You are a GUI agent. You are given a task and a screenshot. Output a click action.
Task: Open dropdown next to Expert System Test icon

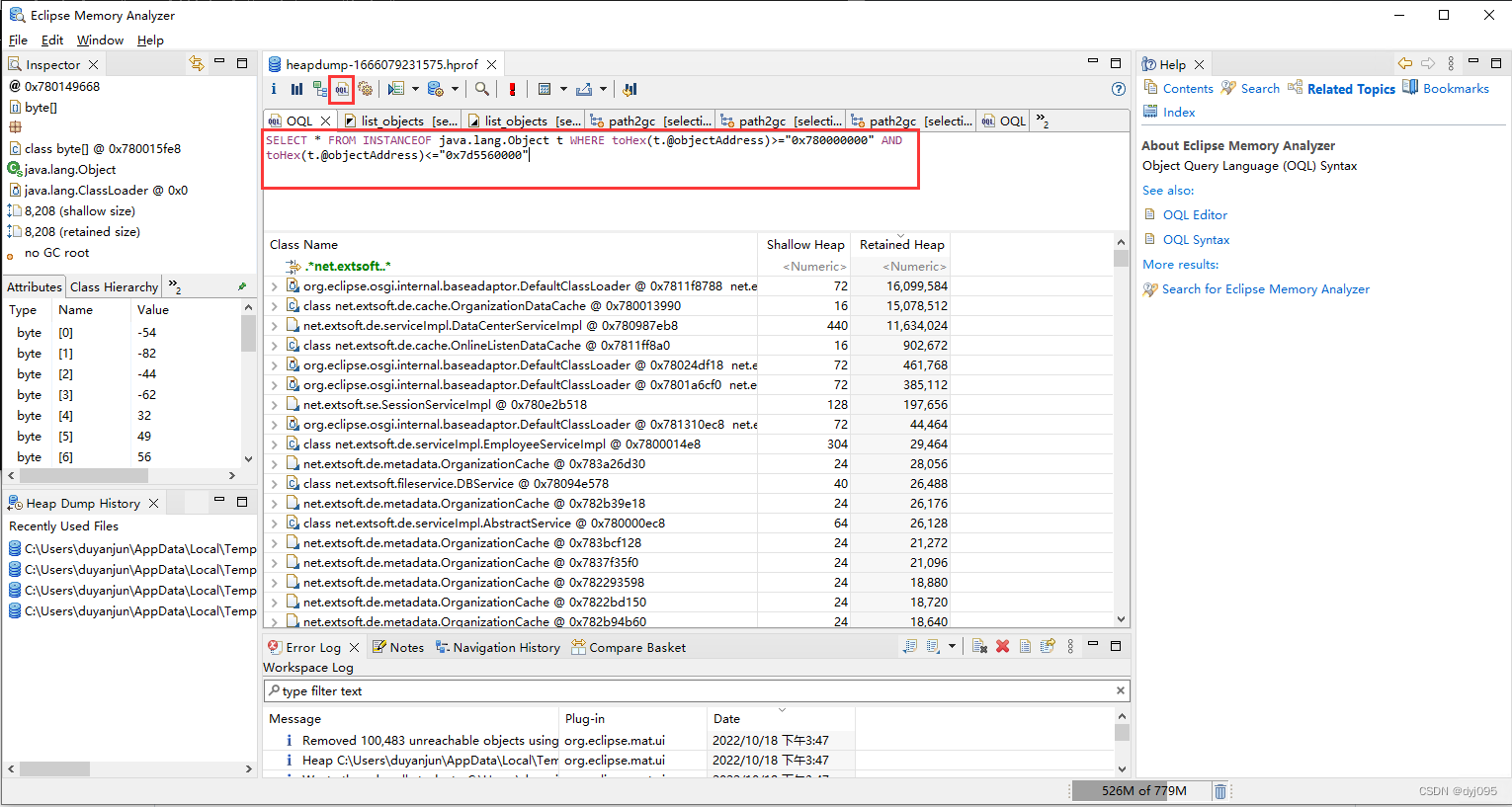pyautogui.click(x=415, y=89)
